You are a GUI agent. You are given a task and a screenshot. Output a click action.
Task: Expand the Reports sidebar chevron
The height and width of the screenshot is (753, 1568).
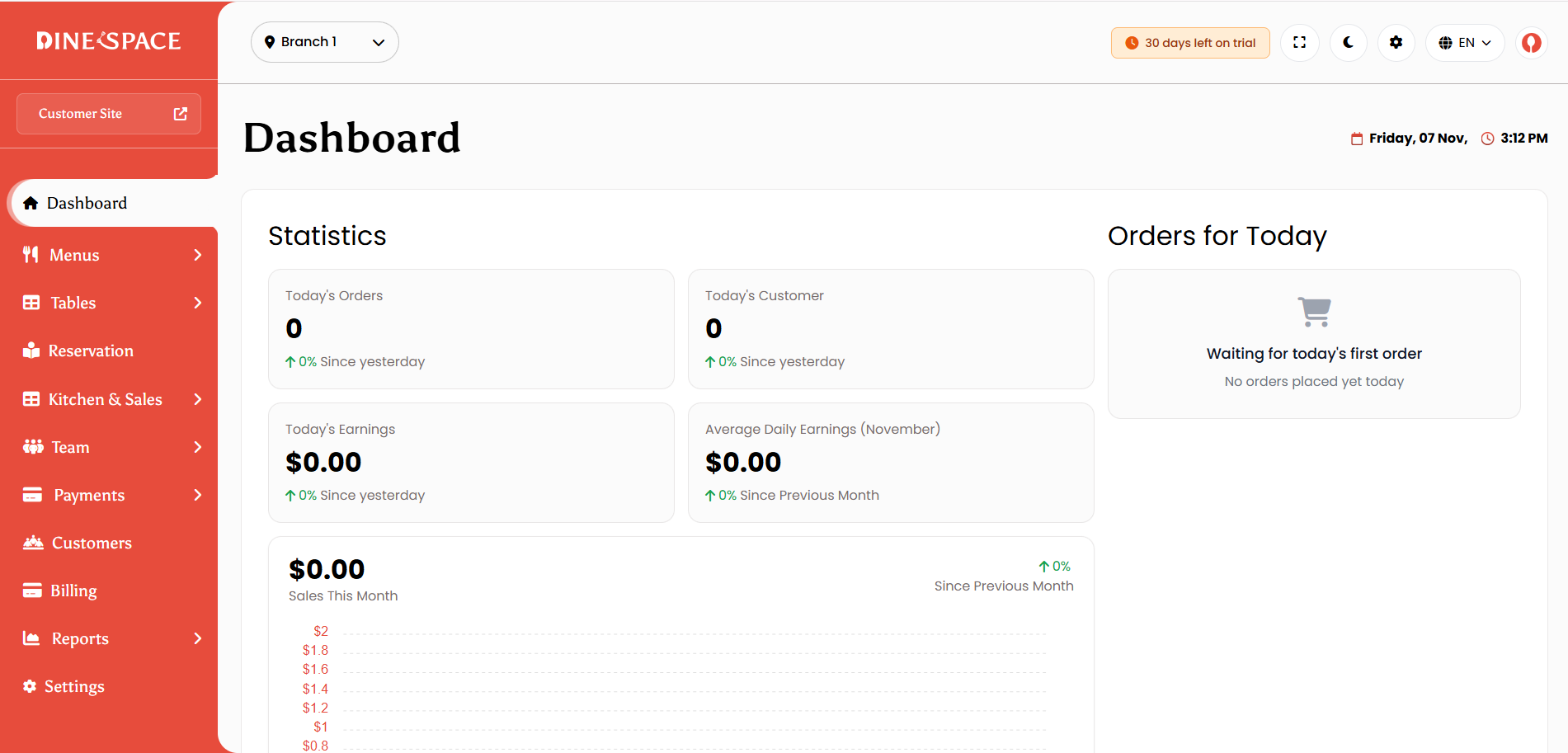pos(198,638)
